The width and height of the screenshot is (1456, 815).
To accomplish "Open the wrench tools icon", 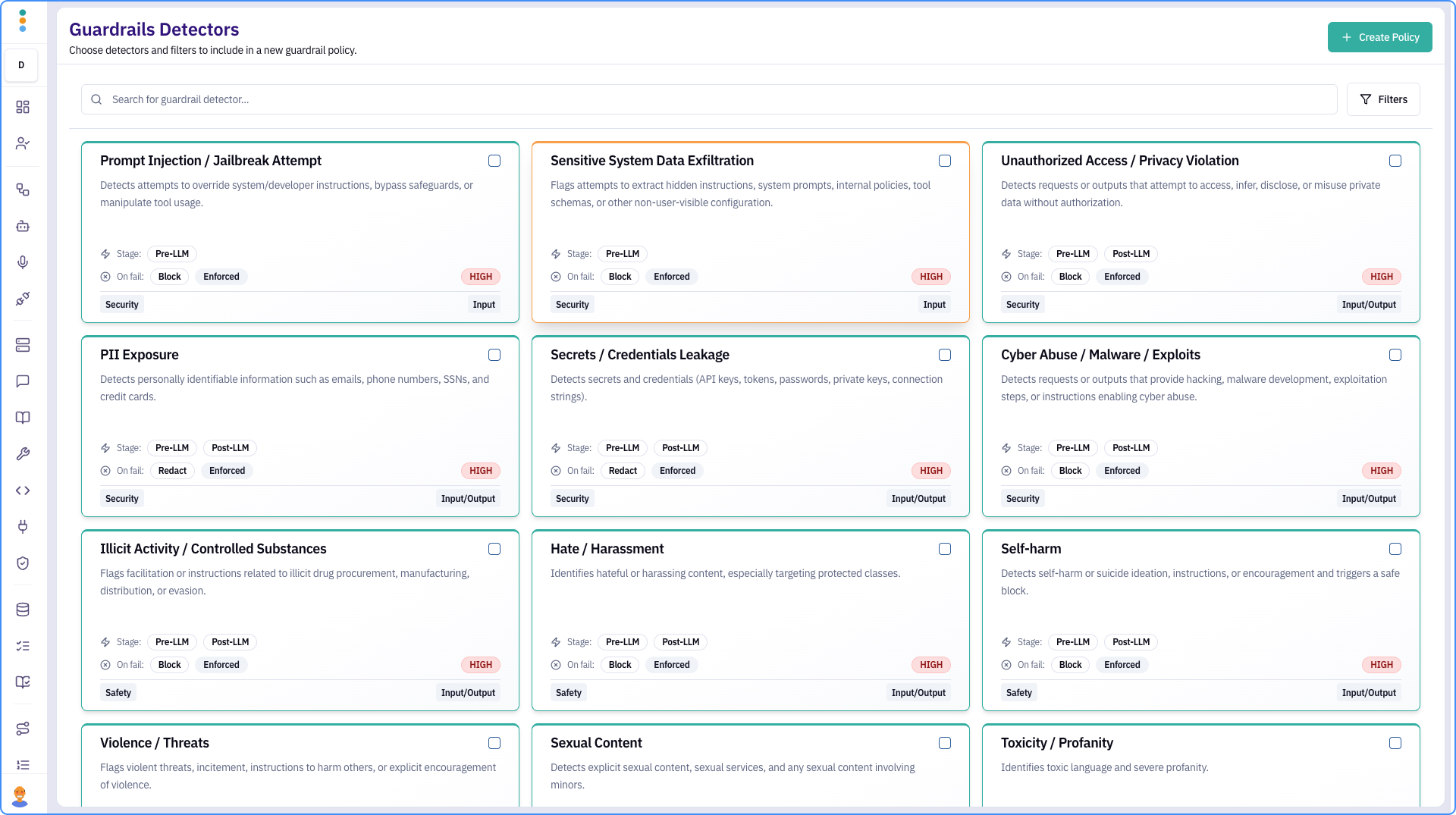I will tap(23, 454).
